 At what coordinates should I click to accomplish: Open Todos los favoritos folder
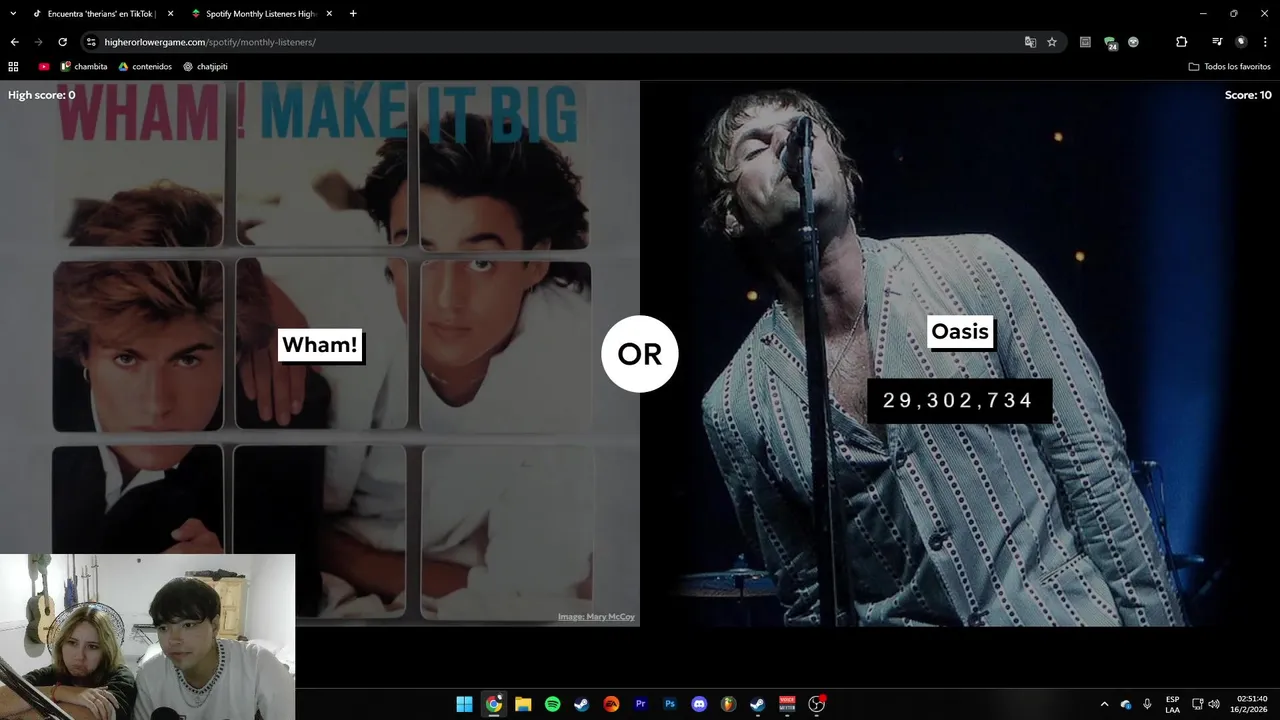pyautogui.click(x=1230, y=67)
